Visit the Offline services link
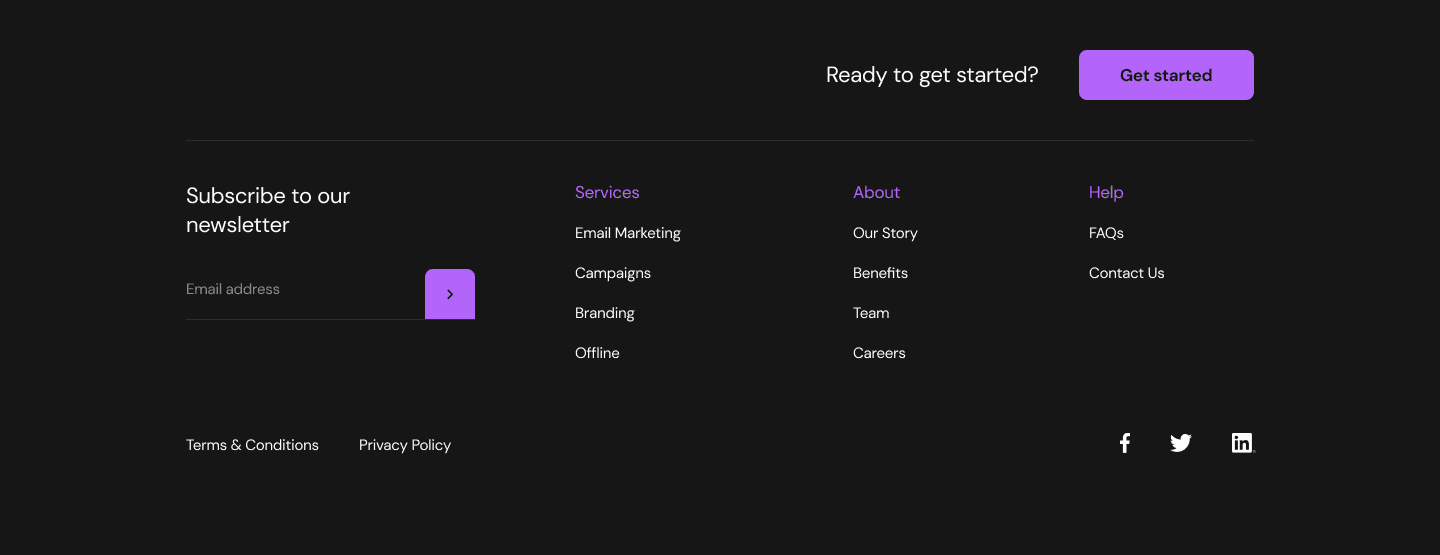 click(597, 353)
